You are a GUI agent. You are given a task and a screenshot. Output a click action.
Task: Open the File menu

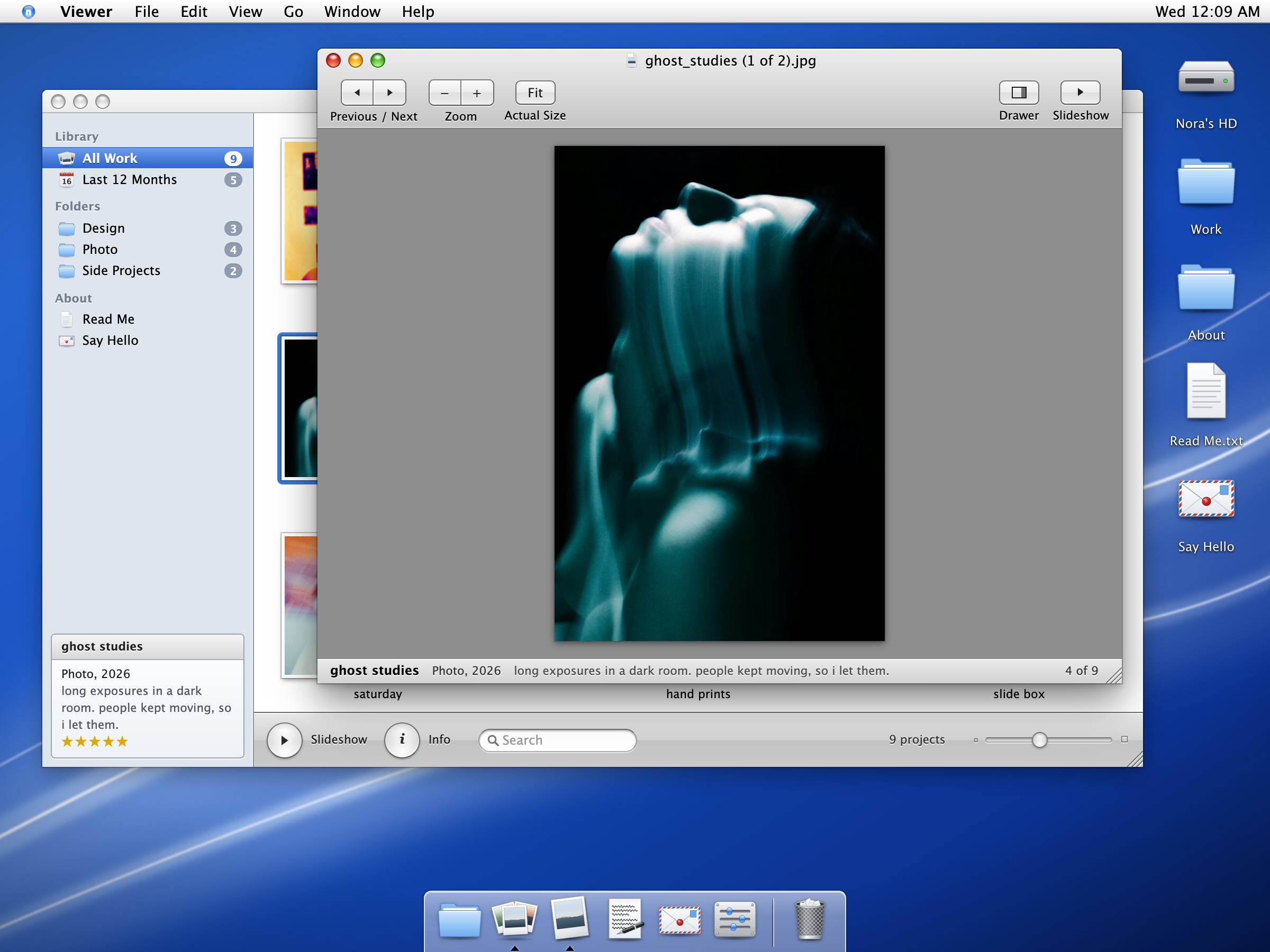coord(147,12)
